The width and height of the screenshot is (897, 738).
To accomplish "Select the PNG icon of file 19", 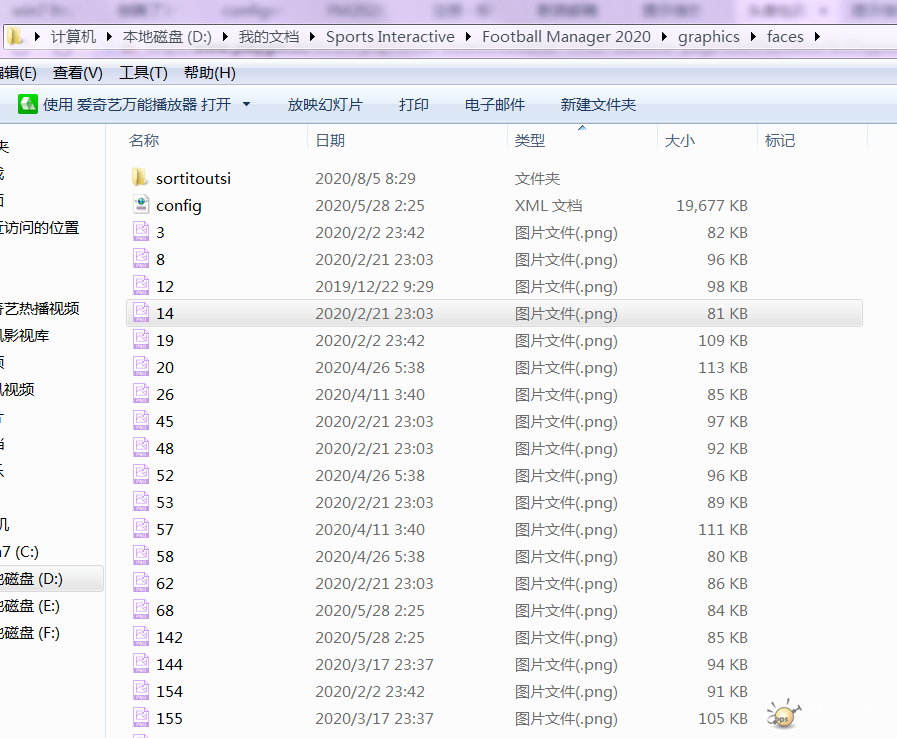I will click(141, 340).
